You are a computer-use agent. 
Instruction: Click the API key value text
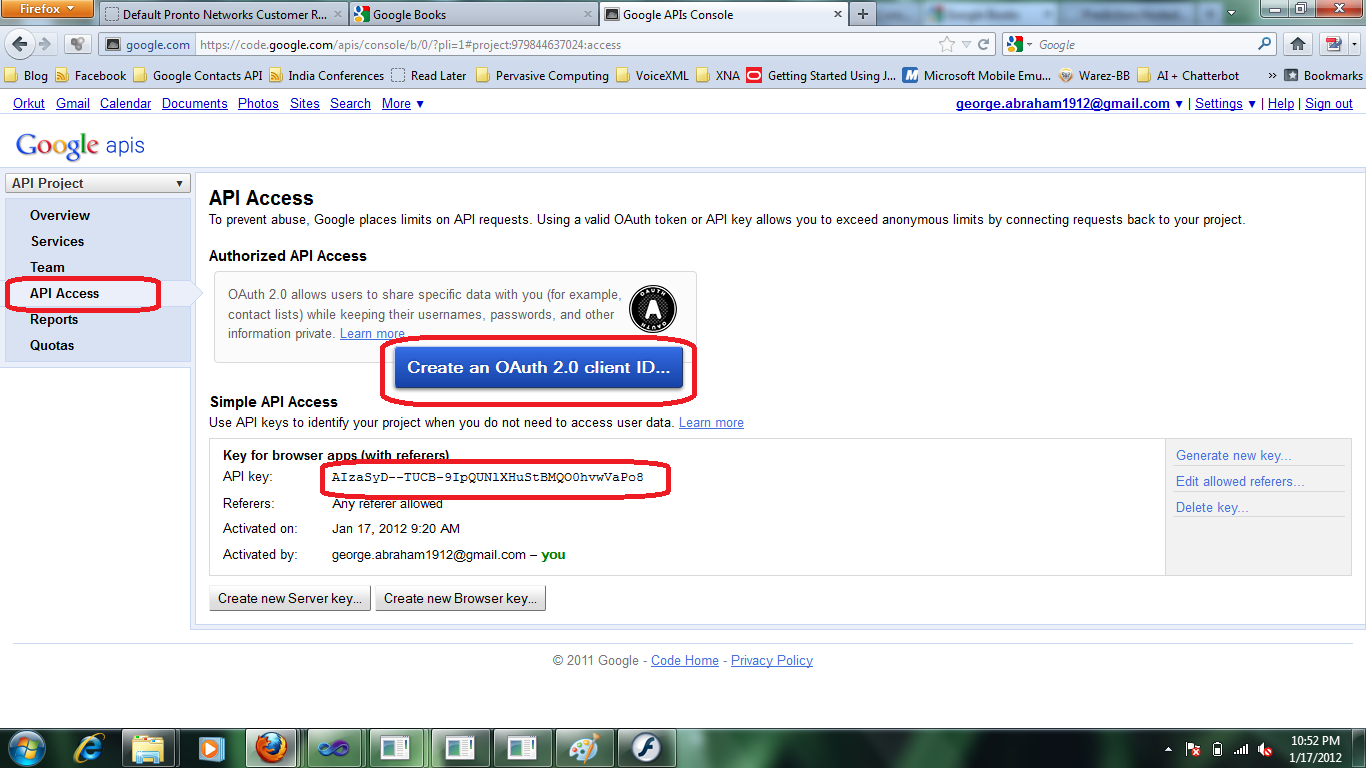pyautogui.click(x=487, y=478)
